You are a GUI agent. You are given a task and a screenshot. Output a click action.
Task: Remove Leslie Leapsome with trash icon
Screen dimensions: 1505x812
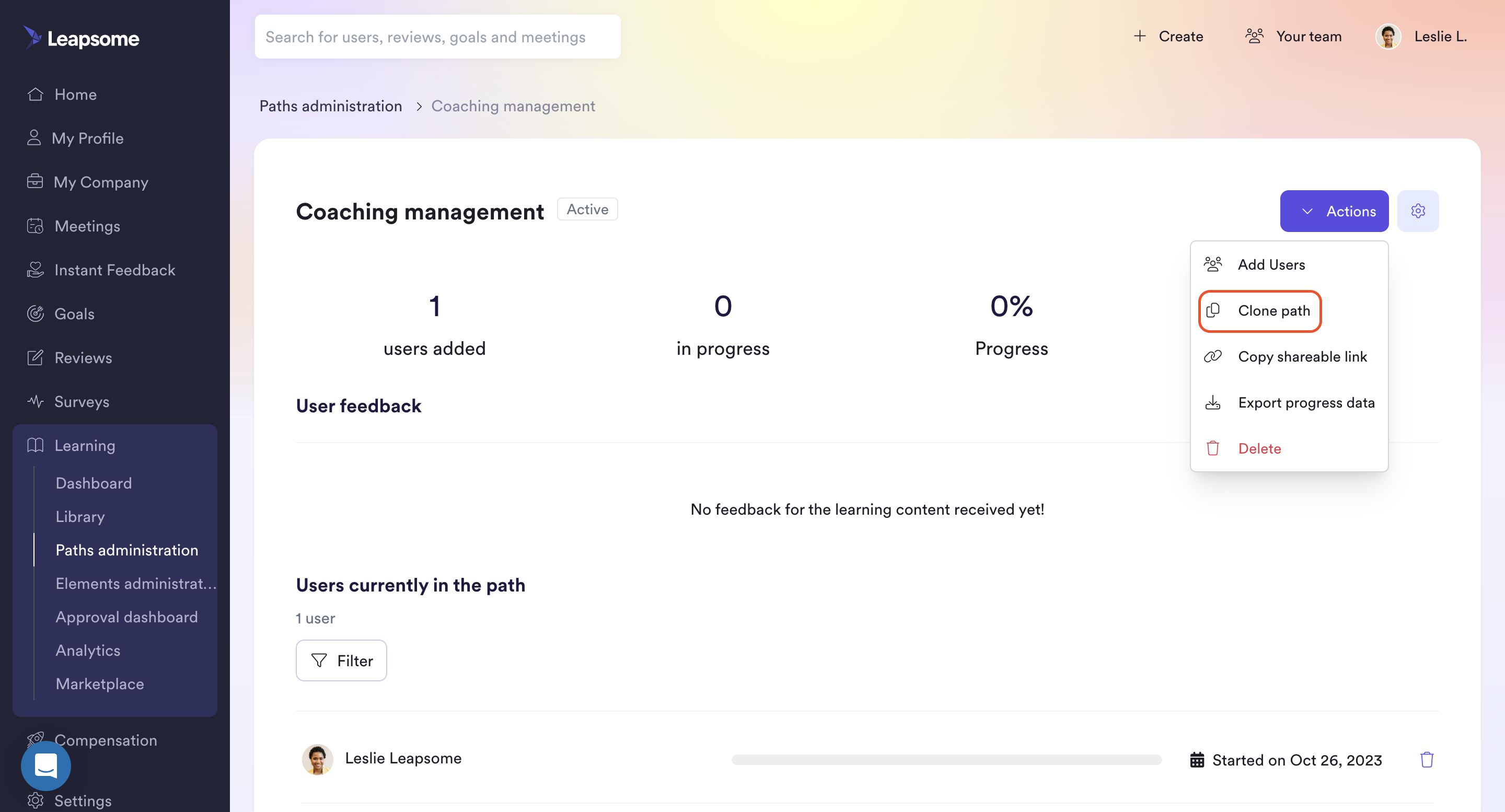coord(1426,759)
